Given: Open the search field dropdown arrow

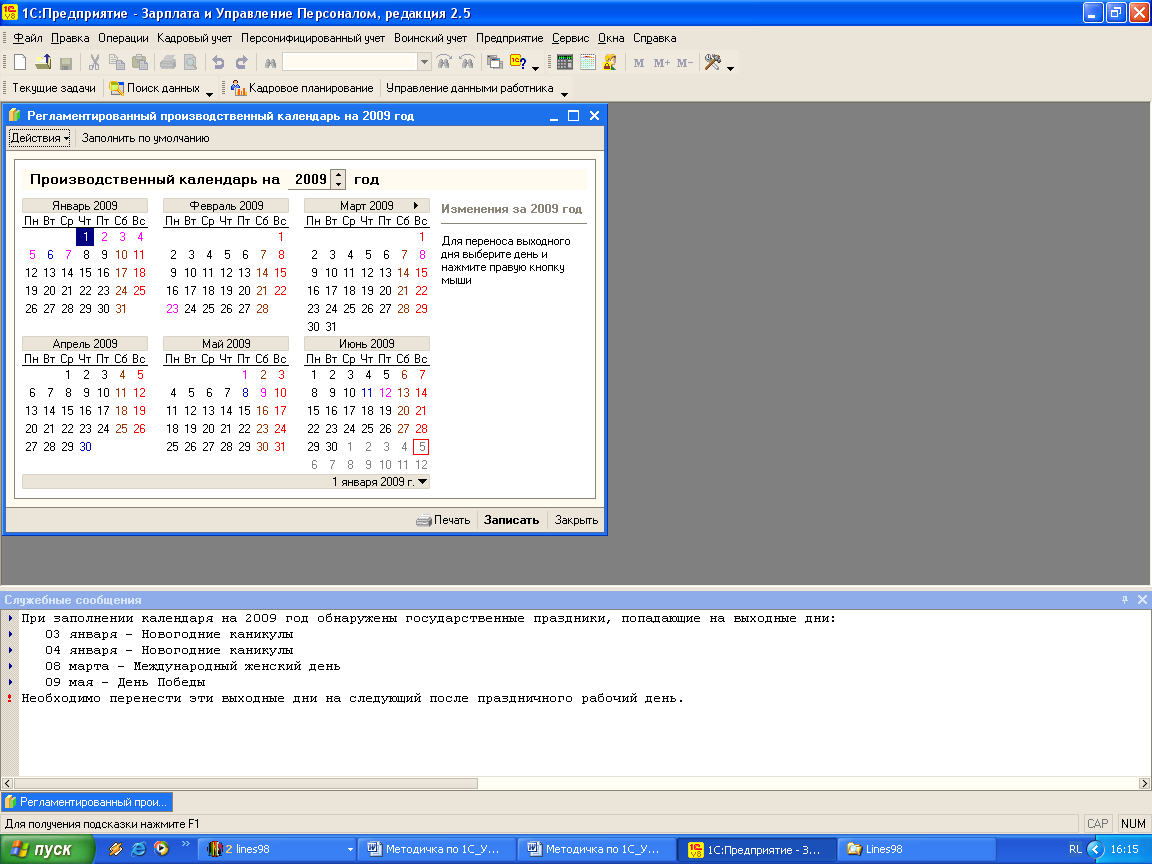Looking at the screenshot, I should pos(424,62).
